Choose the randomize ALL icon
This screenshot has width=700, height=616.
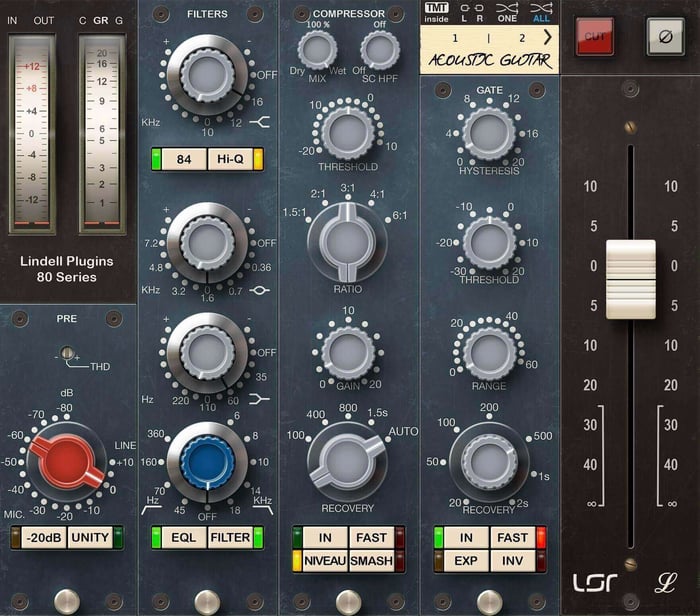[x=541, y=12]
